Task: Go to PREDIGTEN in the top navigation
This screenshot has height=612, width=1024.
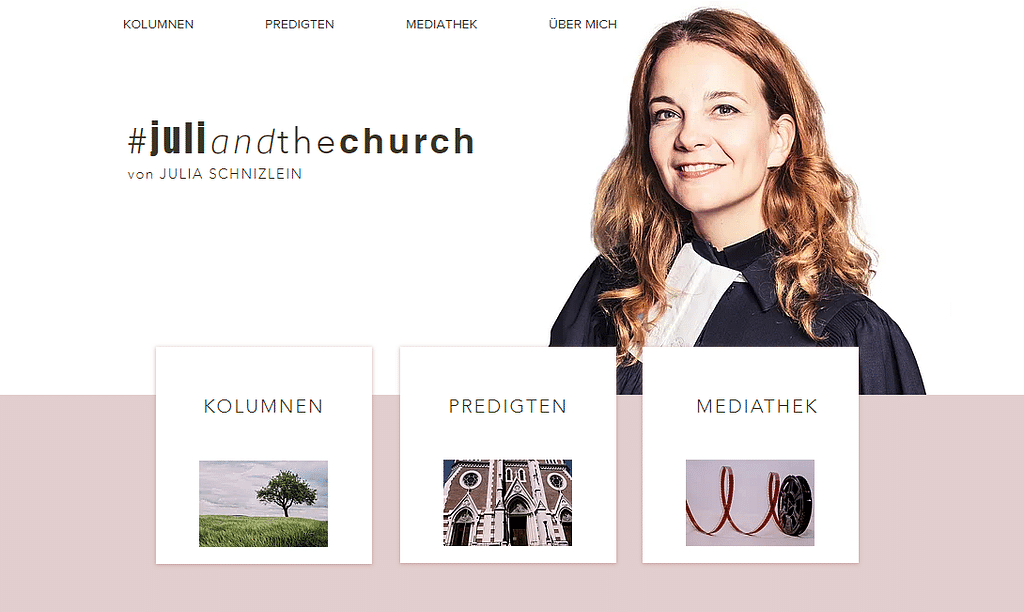Action: tap(299, 24)
